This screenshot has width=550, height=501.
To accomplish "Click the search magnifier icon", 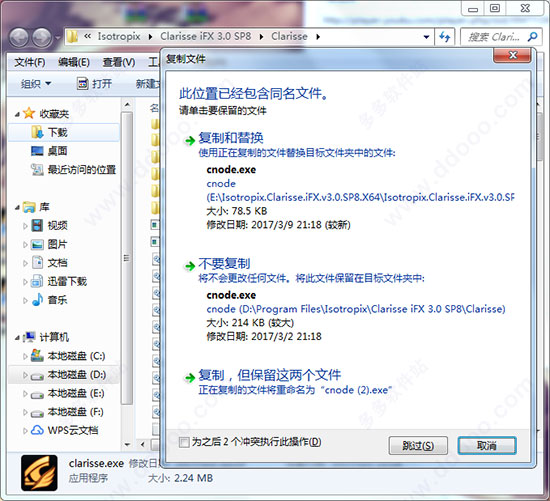I will click(x=532, y=36).
